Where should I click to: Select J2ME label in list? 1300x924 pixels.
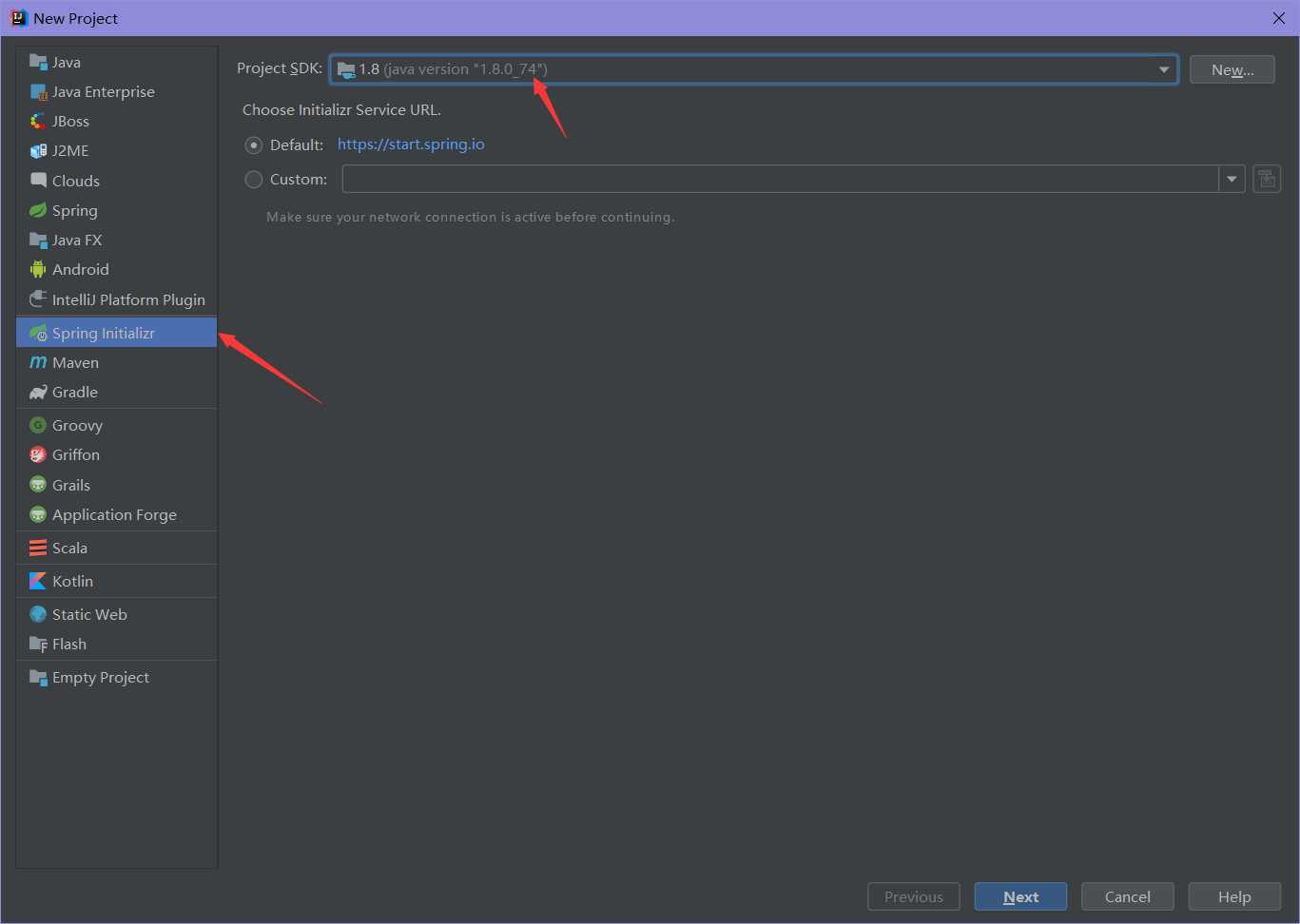70,150
